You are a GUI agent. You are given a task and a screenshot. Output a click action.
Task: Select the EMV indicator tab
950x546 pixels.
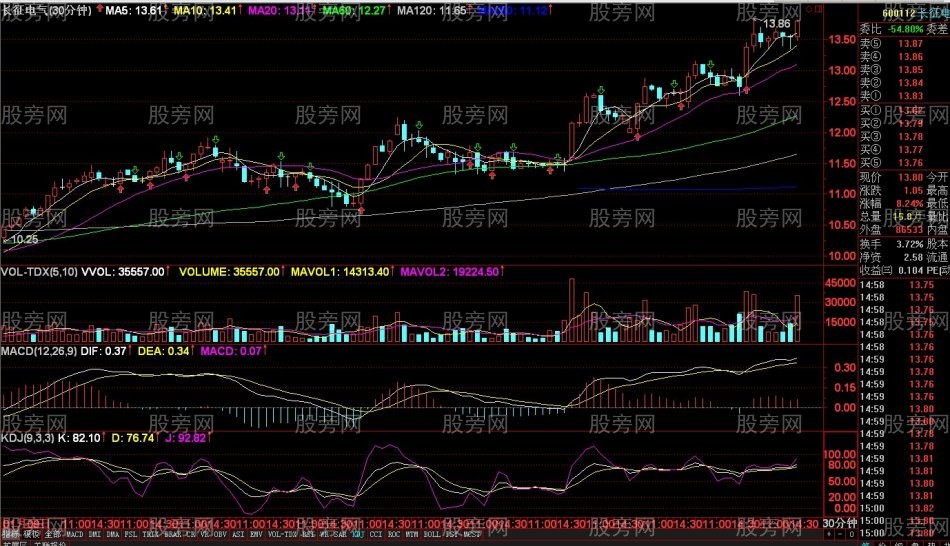tap(256, 534)
